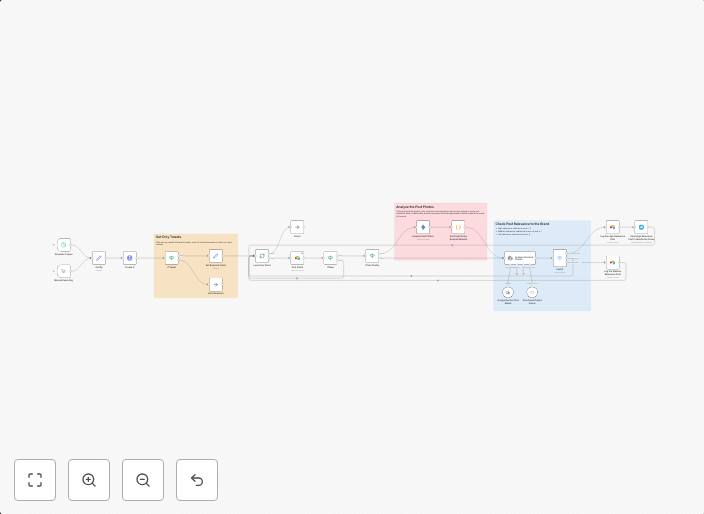The image size is (704, 514).
Task: Select the Schedule Trigger clock node
Action: click(64, 245)
